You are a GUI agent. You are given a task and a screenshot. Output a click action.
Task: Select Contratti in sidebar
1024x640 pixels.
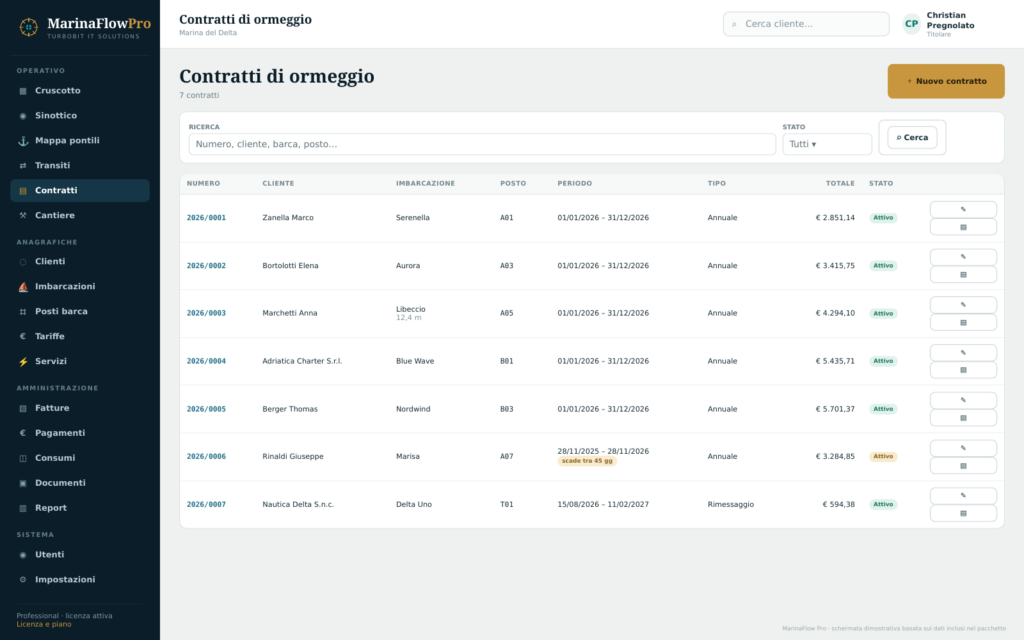(x=80, y=190)
